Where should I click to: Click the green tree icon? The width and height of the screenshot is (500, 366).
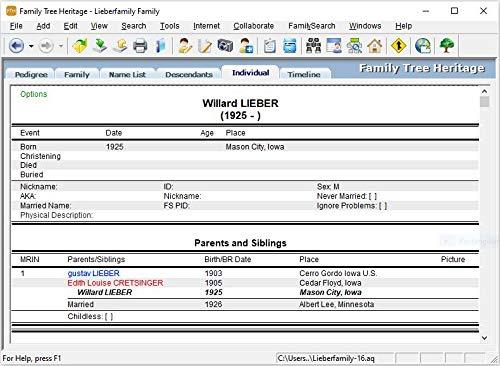point(447,46)
